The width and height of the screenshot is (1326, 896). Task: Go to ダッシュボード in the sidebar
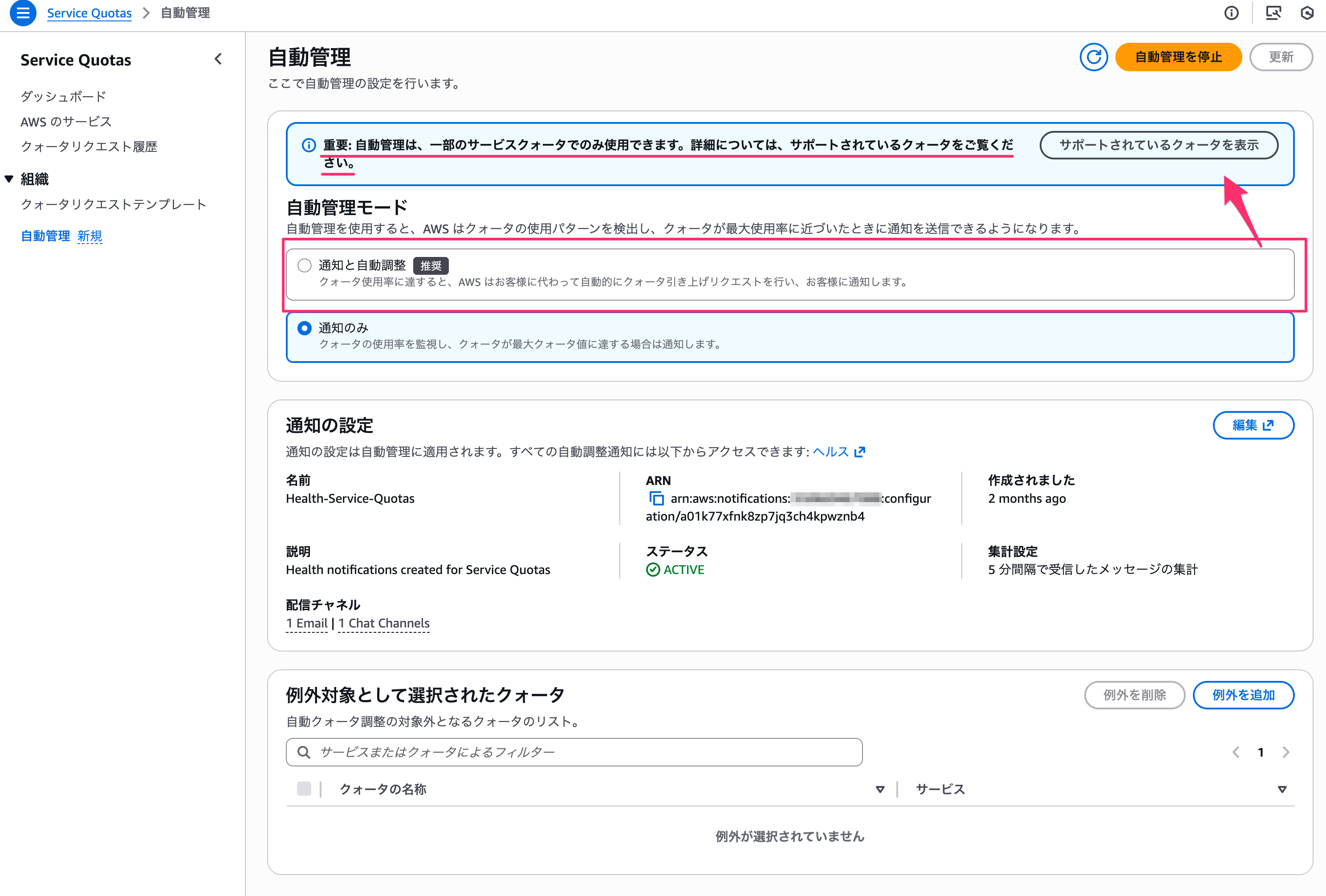pyautogui.click(x=62, y=96)
